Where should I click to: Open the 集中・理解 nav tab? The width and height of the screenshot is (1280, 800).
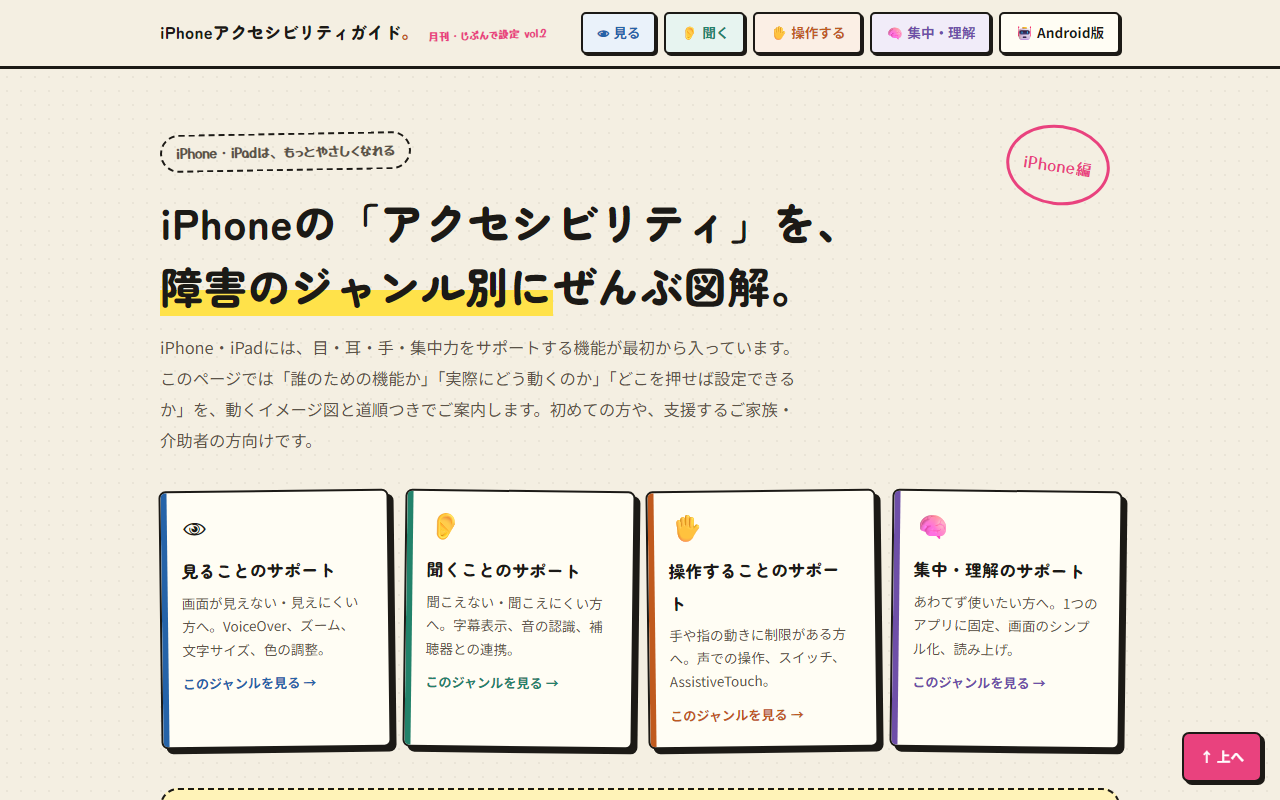[930, 33]
